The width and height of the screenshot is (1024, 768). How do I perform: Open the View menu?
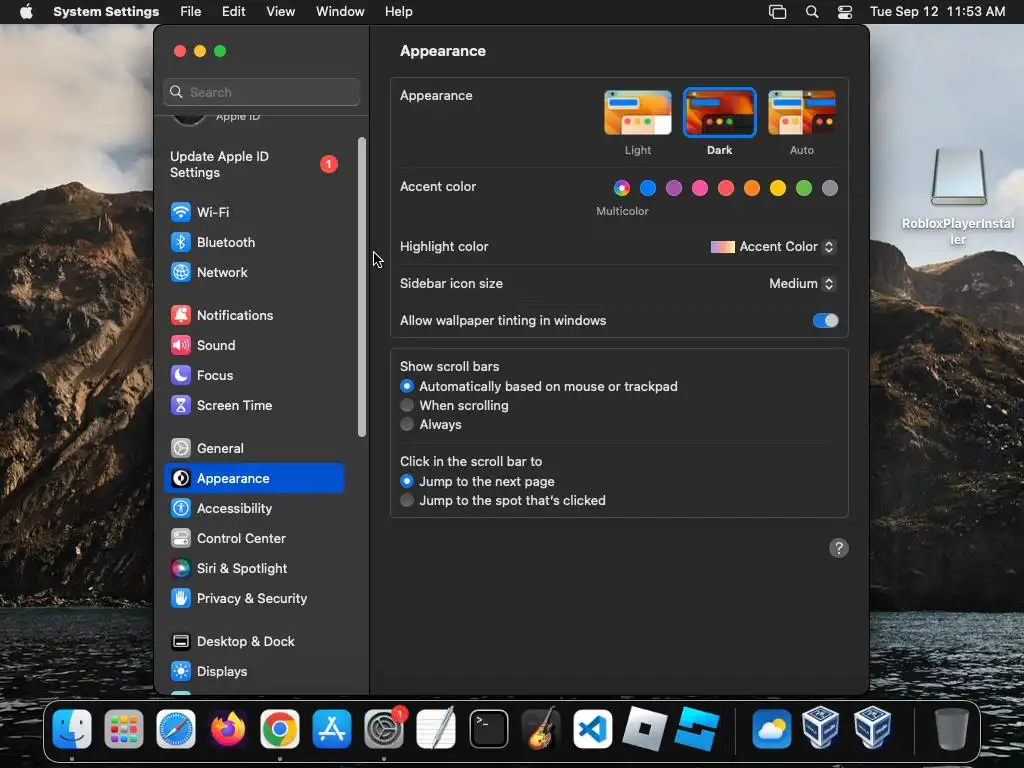(281, 12)
